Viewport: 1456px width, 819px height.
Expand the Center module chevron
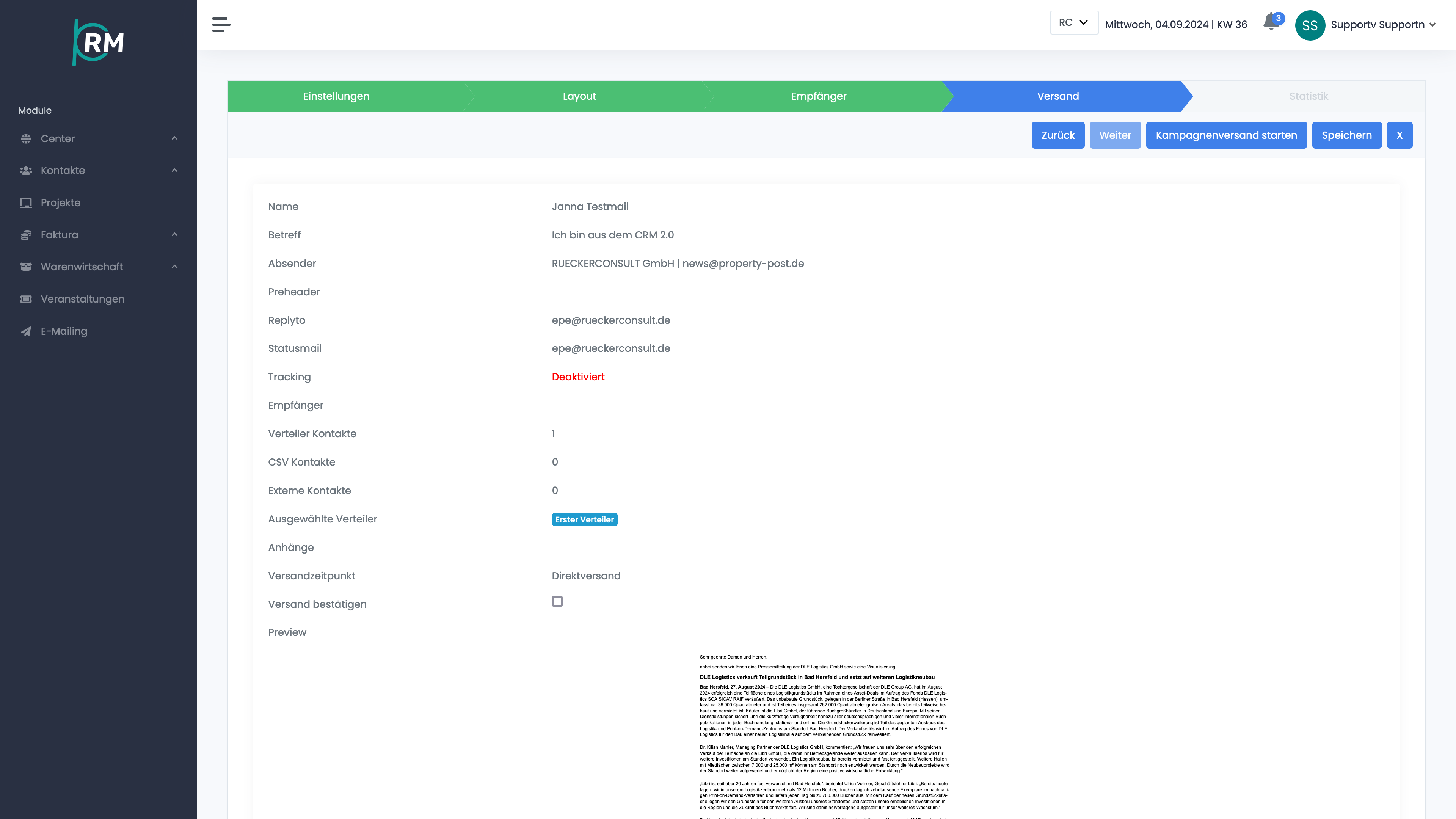coord(175,138)
